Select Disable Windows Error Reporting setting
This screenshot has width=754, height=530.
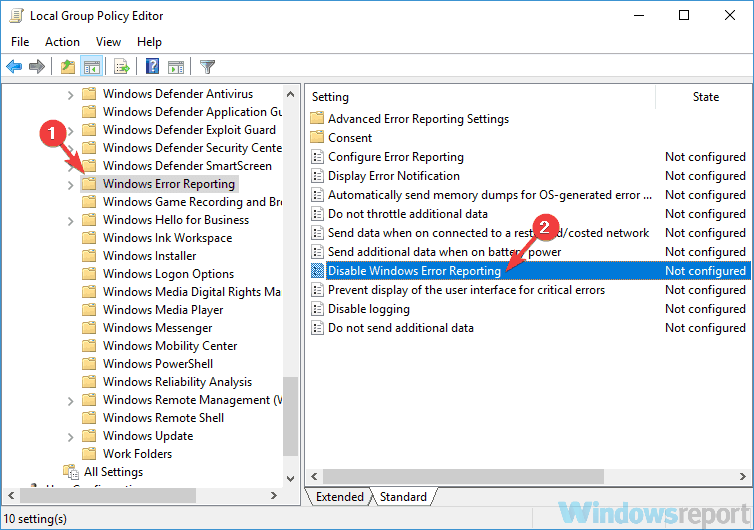[414, 271]
